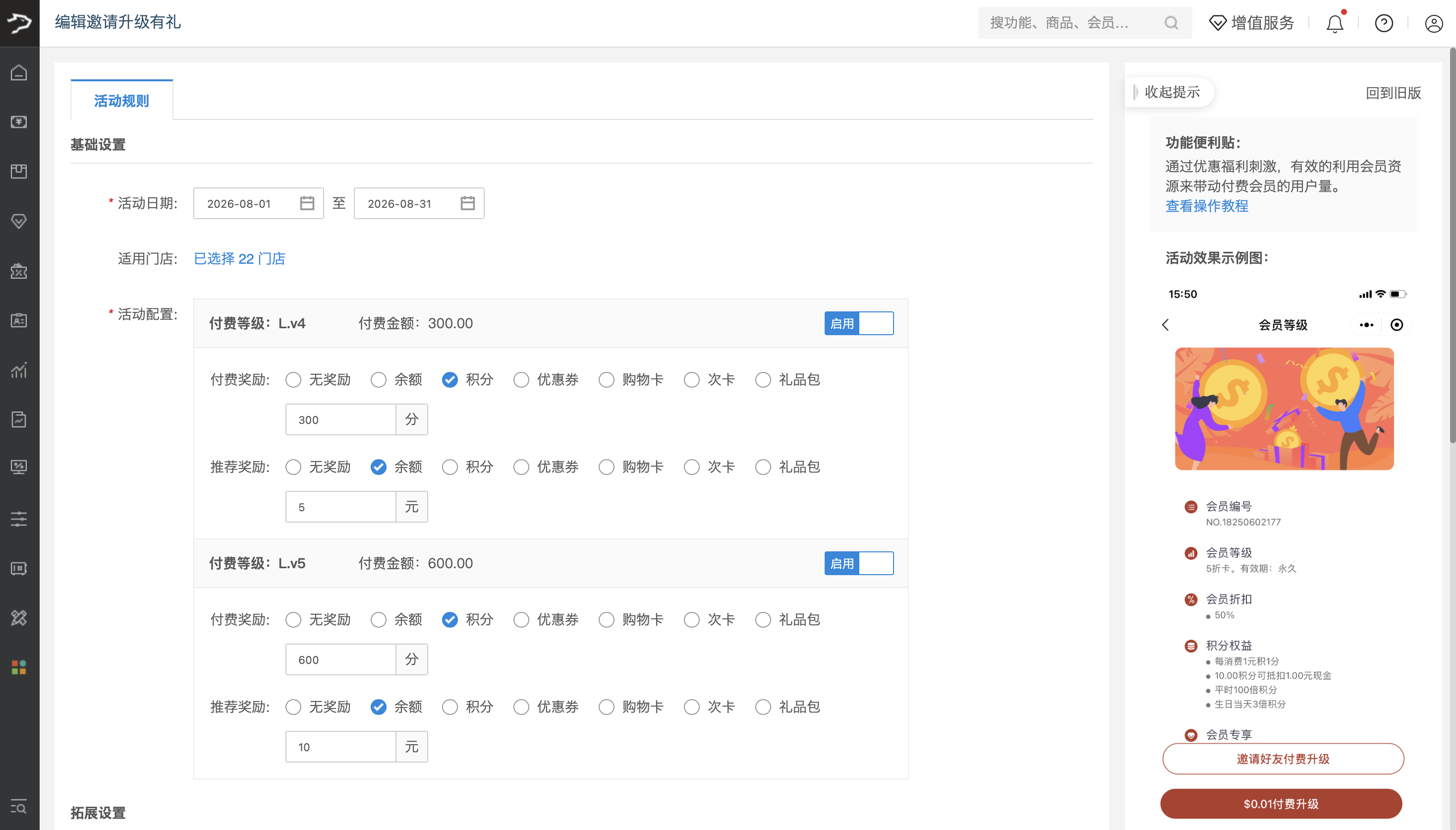Open the ID badge icon in sidebar
Image resolution: width=1456 pixels, height=830 pixels.
pos(19,320)
